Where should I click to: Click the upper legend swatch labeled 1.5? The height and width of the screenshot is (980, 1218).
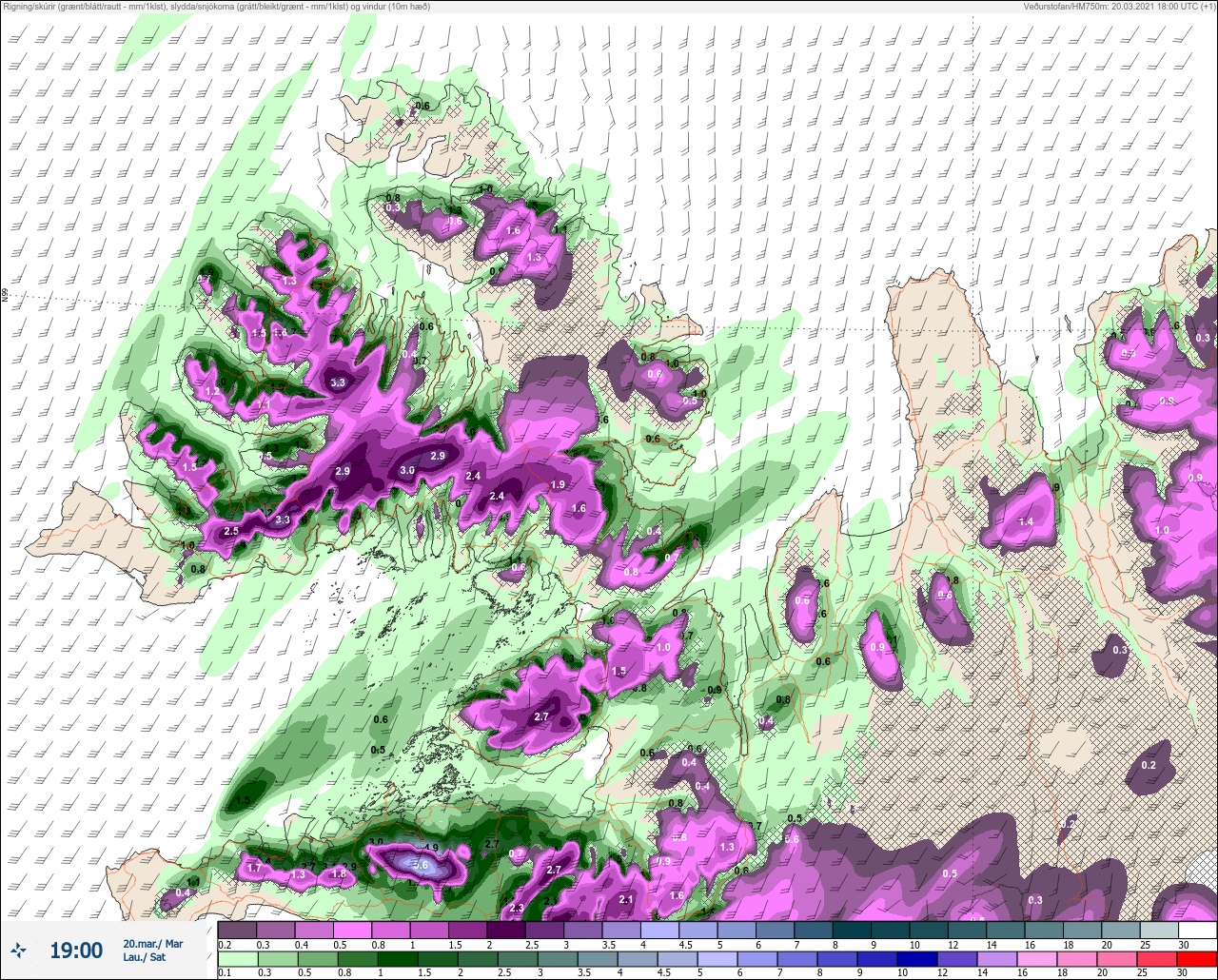(467, 930)
